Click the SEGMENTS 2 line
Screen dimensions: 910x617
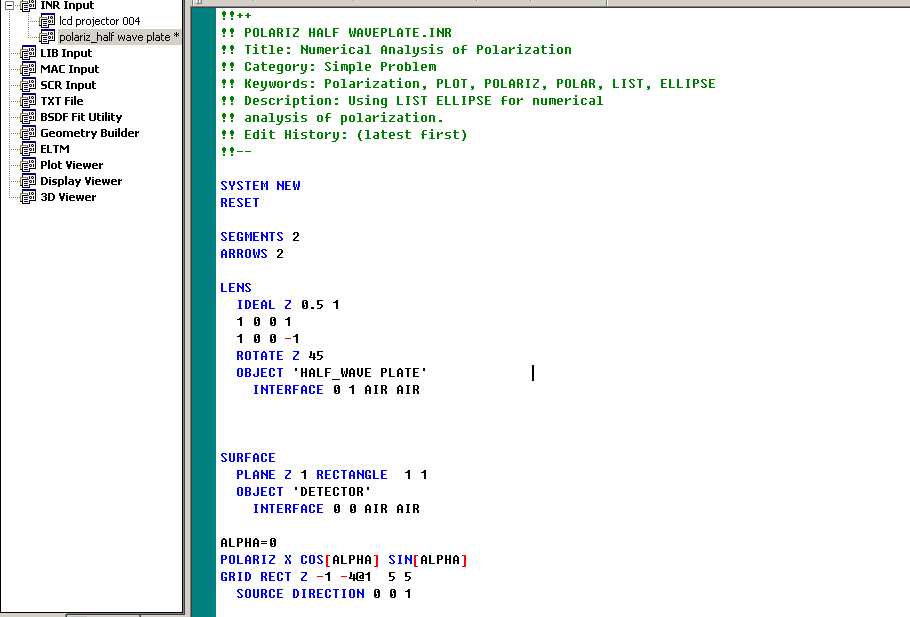pyautogui.click(x=259, y=237)
